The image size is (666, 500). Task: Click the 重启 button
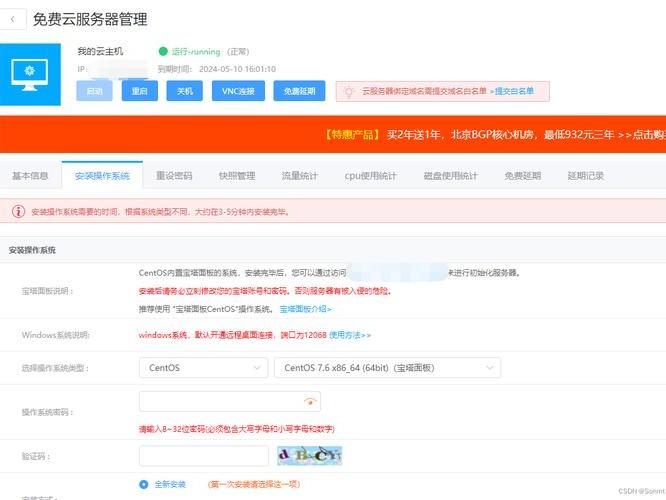coord(140,91)
